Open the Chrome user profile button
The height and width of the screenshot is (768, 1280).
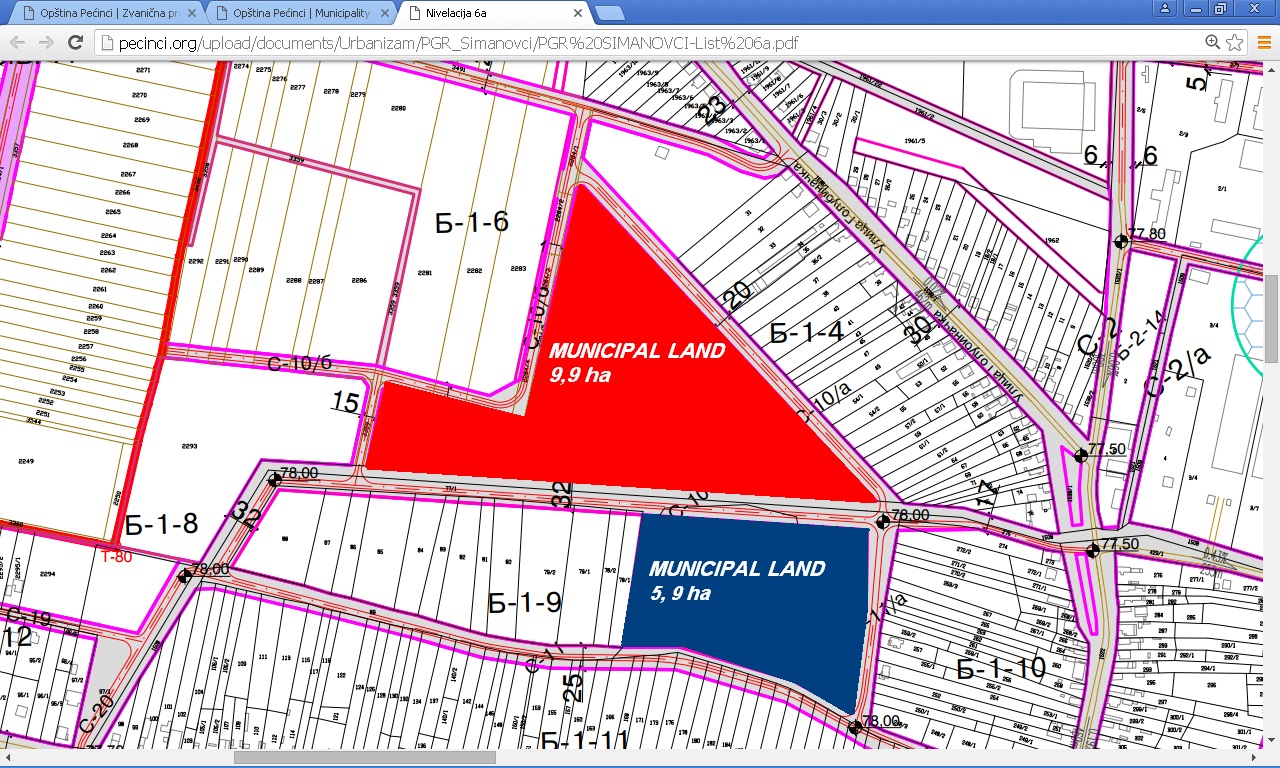click(1164, 9)
